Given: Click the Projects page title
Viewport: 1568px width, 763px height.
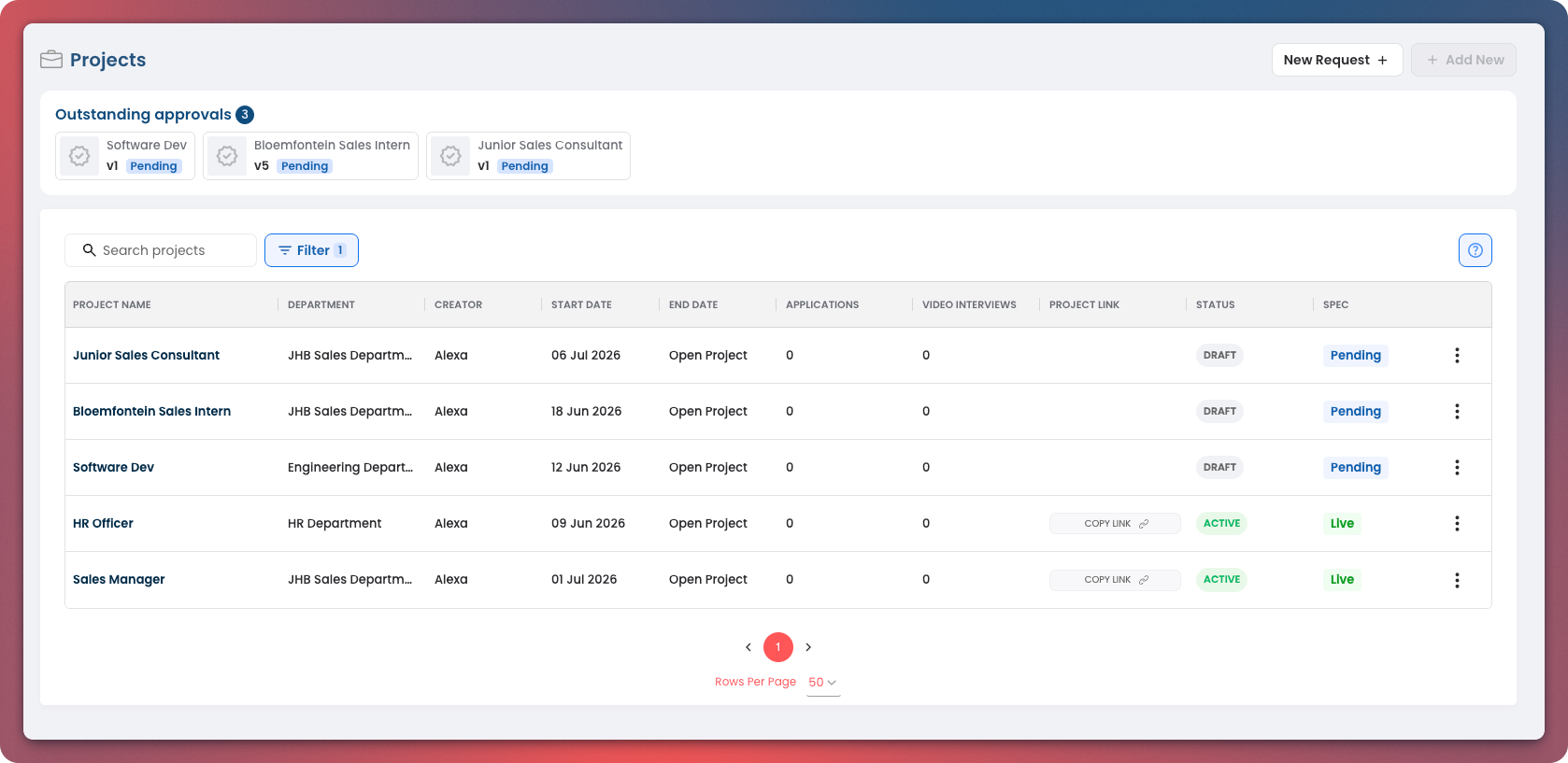Looking at the screenshot, I should coord(107,60).
